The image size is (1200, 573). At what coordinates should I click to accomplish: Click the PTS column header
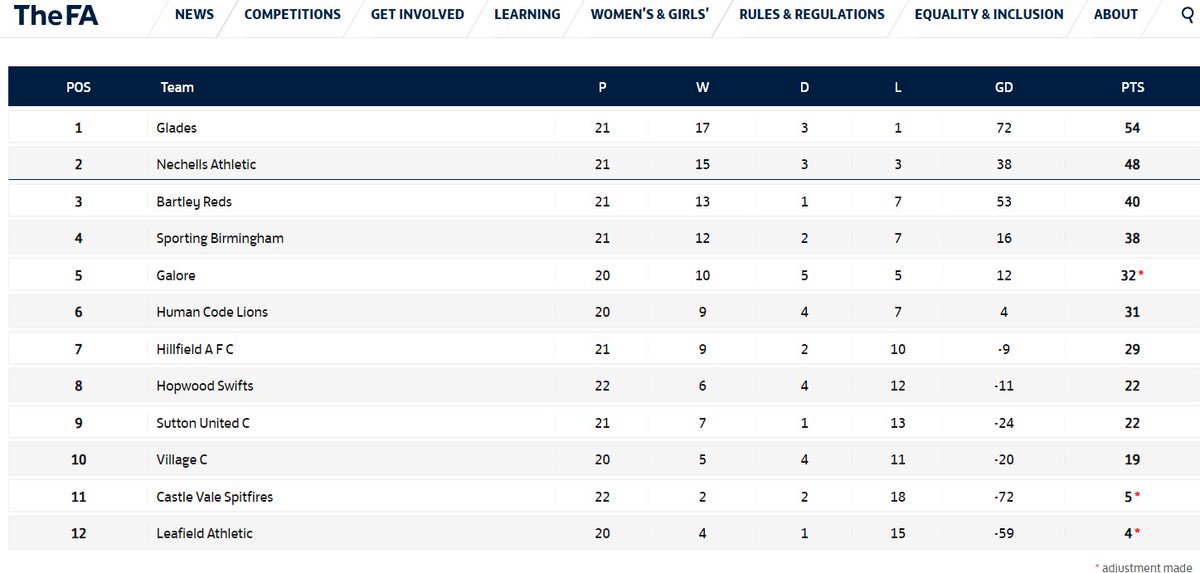click(x=1132, y=87)
